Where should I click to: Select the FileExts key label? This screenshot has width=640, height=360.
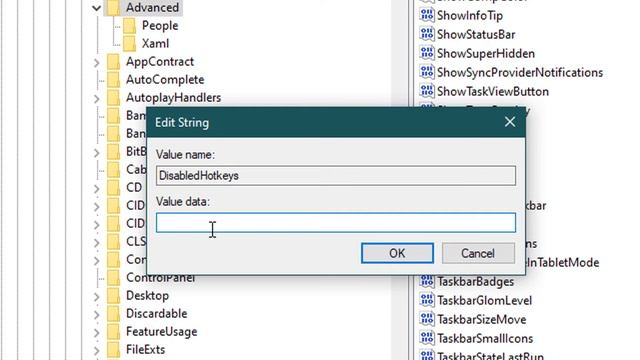(145, 349)
